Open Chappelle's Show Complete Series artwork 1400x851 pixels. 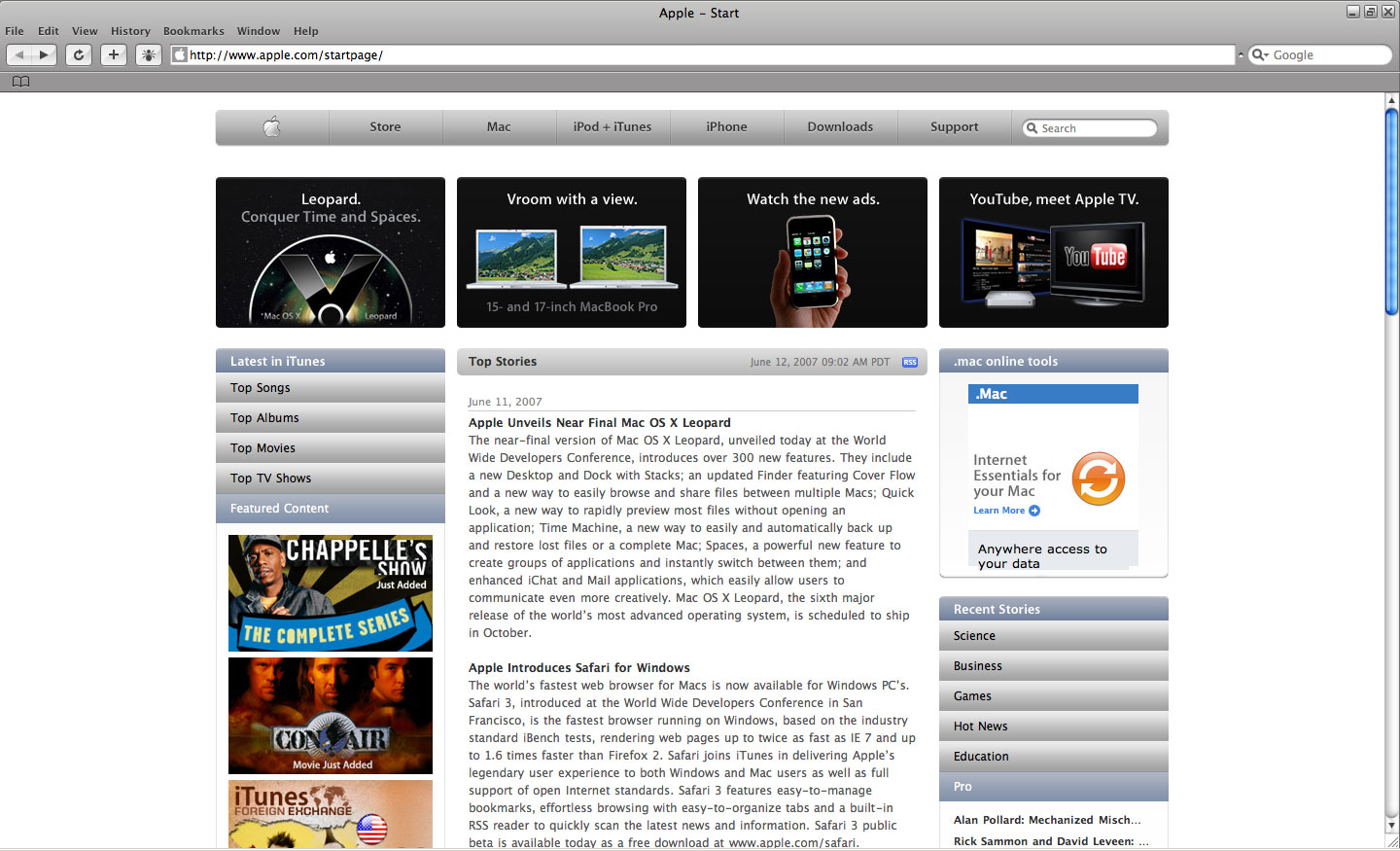[331, 593]
